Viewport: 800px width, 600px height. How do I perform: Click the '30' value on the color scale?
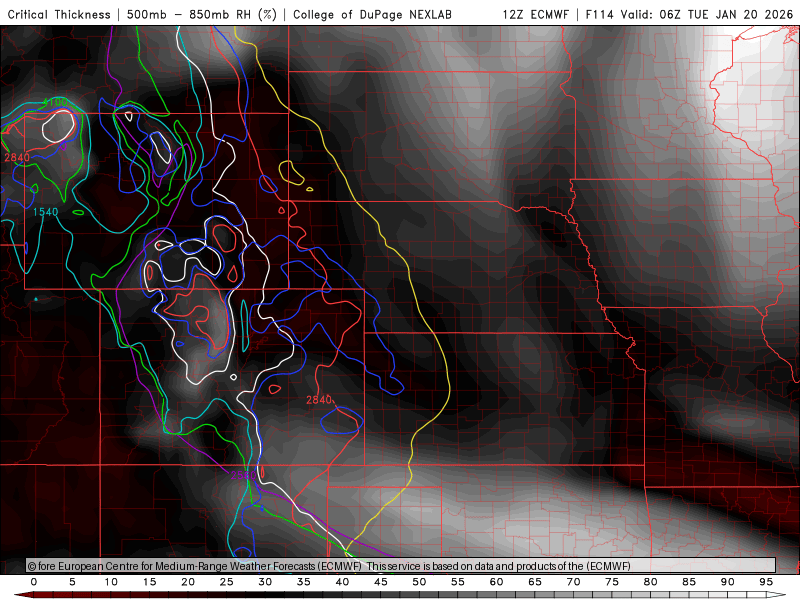pos(265,582)
